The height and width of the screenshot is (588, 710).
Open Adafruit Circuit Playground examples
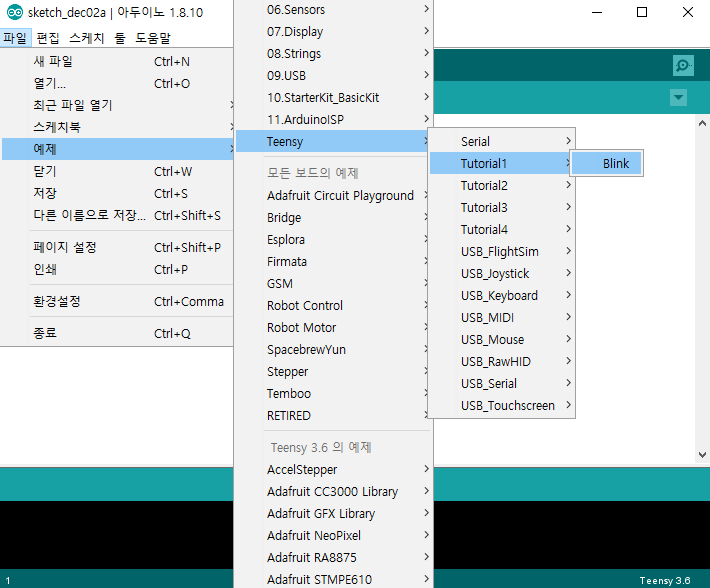pyautogui.click(x=333, y=195)
